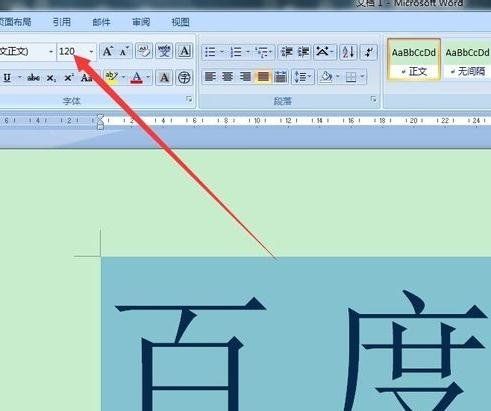491x411 pixels.
Task: Expand the font name dropdown
Action: [x=51, y=52]
